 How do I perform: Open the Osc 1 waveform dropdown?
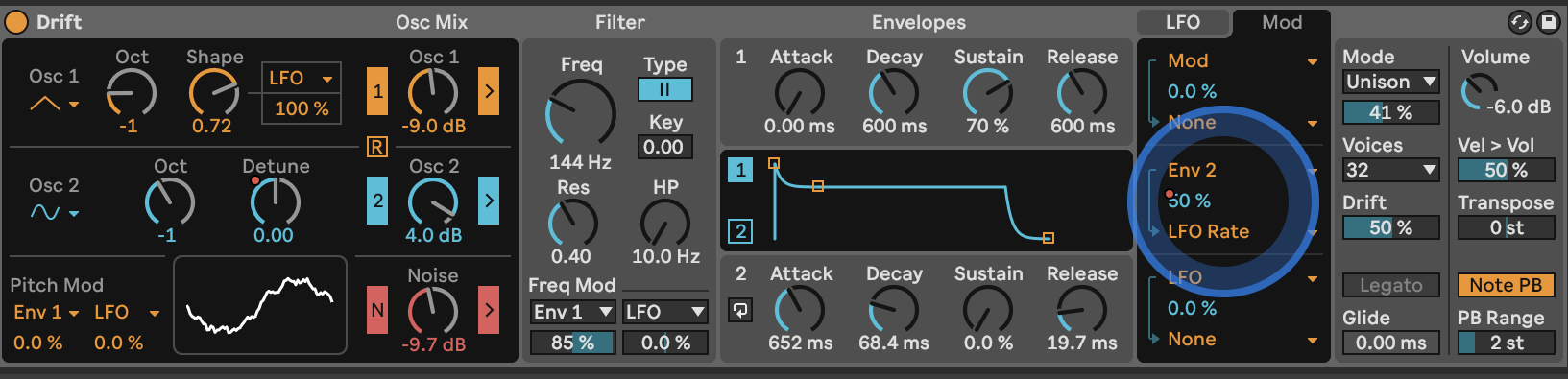point(54,104)
